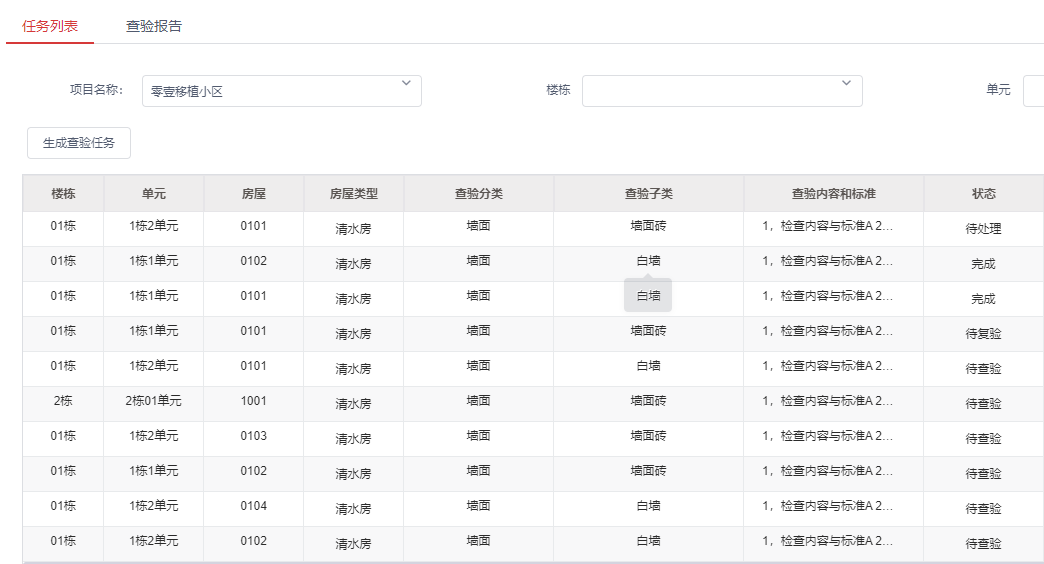This screenshot has width=1044, height=564.
Task: Switch to the 查验报告 tab
Action: coord(154,26)
